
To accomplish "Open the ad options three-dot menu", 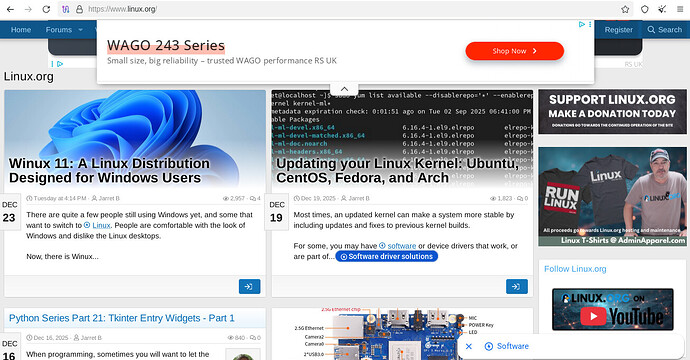I will 590,25.
